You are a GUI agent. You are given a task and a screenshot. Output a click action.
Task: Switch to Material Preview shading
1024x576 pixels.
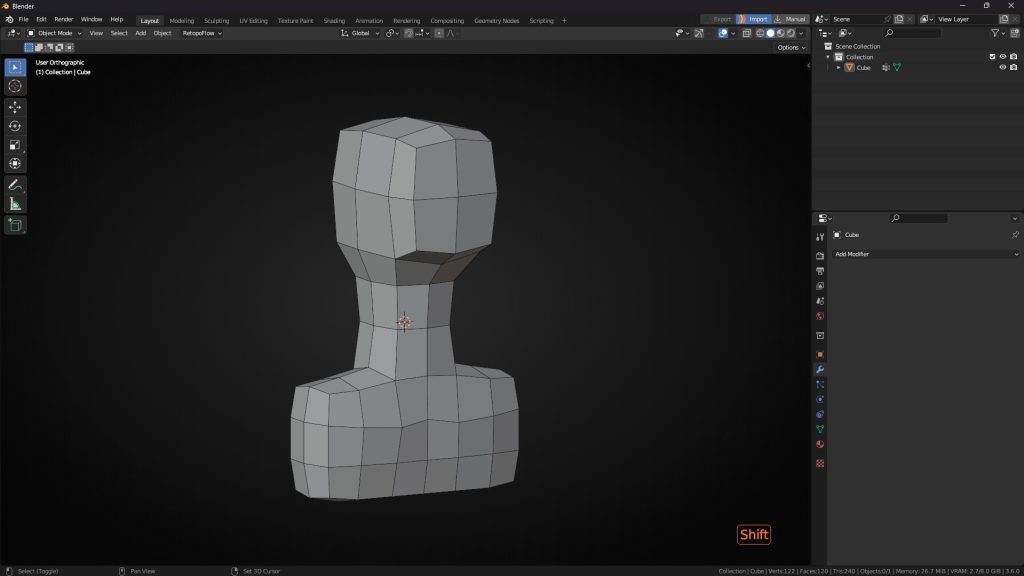pos(780,33)
